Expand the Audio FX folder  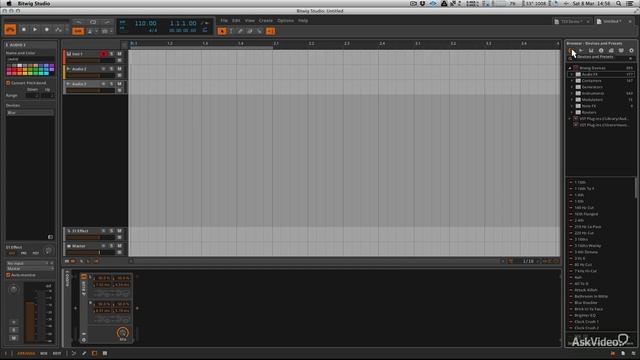click(572, 75)
